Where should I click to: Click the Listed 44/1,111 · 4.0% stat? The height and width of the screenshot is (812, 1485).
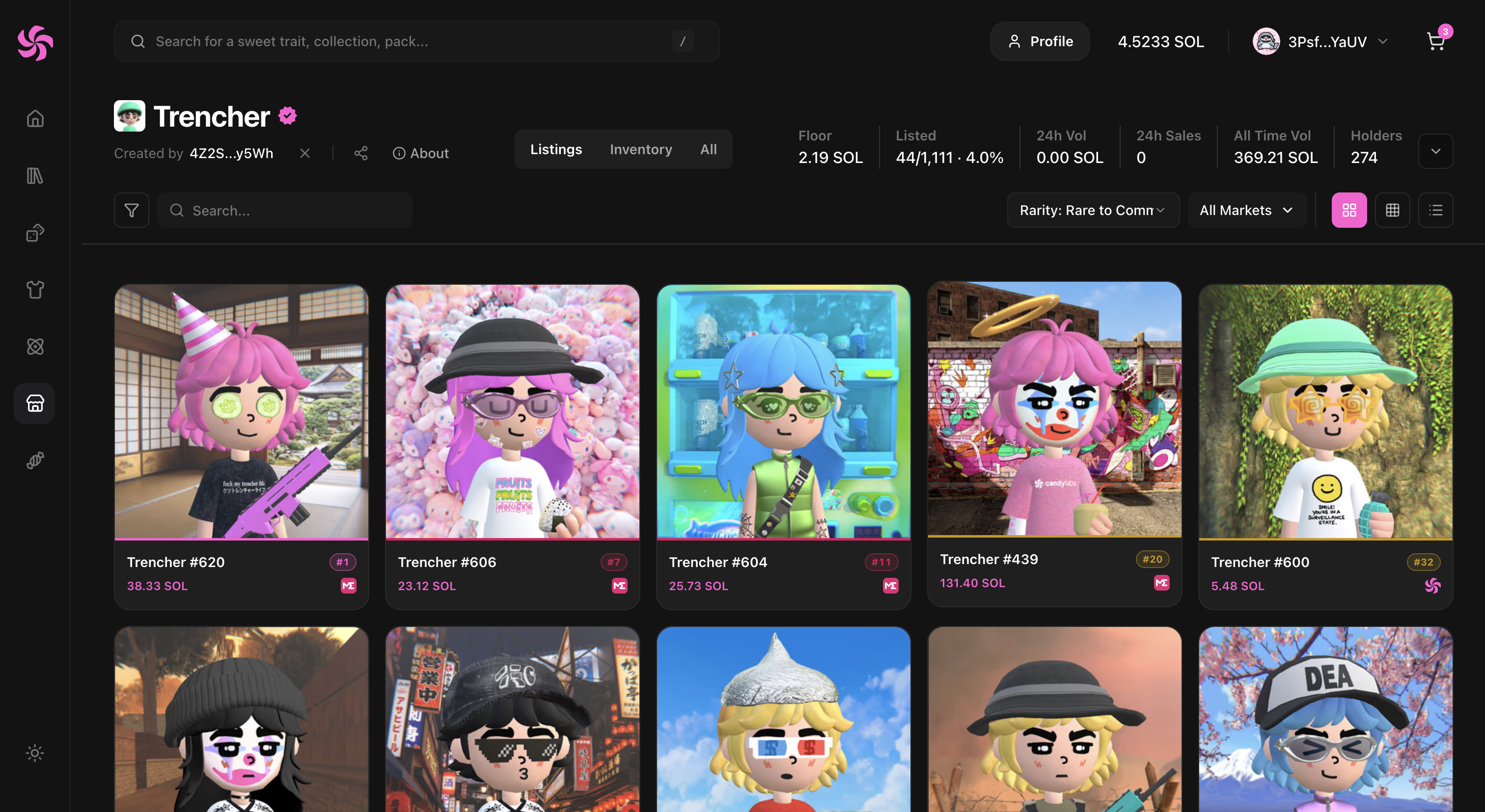click(x=949, y=148)
